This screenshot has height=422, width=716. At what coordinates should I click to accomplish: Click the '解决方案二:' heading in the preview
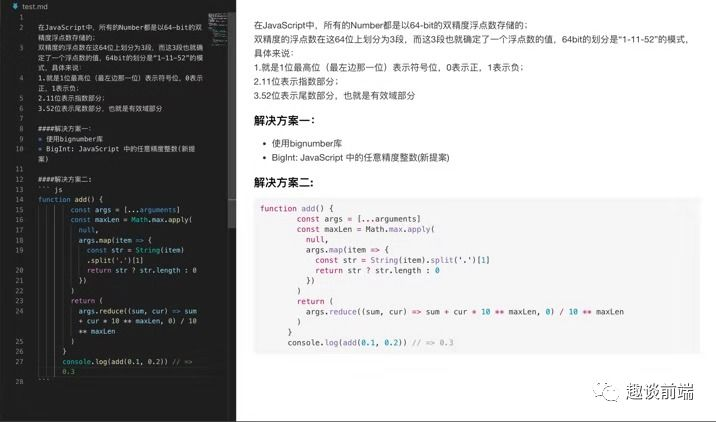pos(284,183)
